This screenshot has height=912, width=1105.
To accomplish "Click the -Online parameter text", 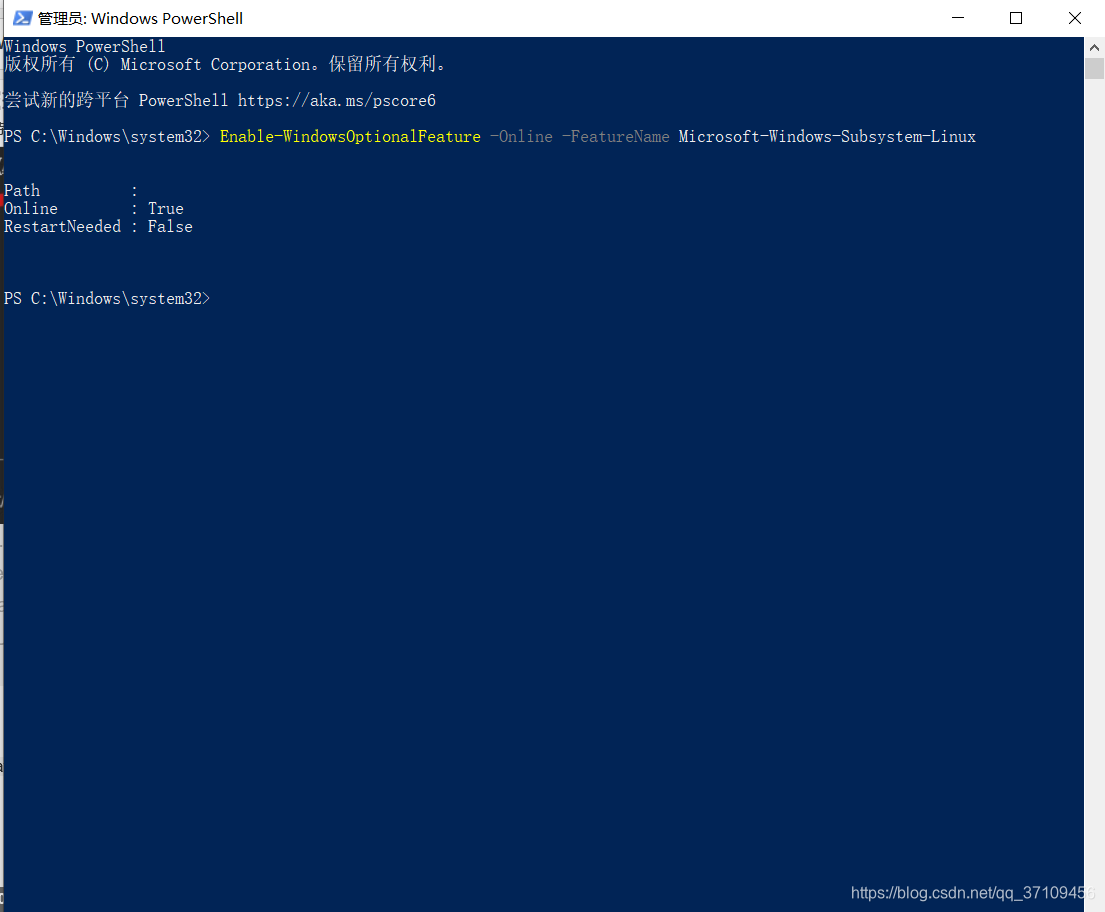I will (521, 137).
